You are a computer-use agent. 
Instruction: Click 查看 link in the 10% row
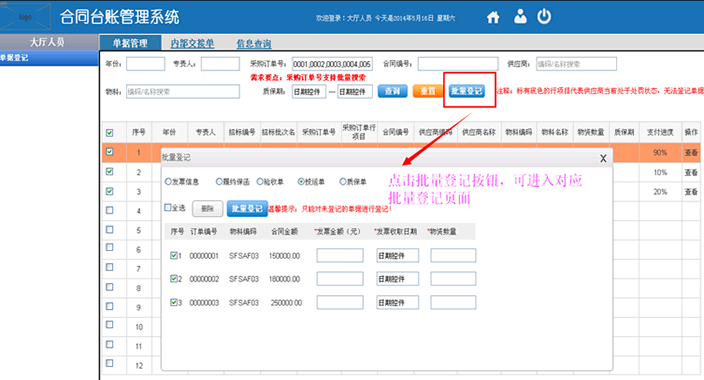point(691,172)
